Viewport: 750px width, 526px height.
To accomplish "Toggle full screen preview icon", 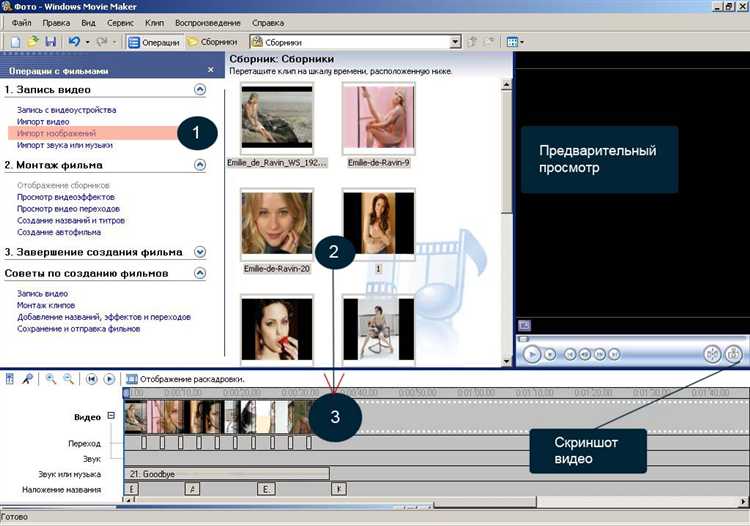I will click(x=524, y=326).
